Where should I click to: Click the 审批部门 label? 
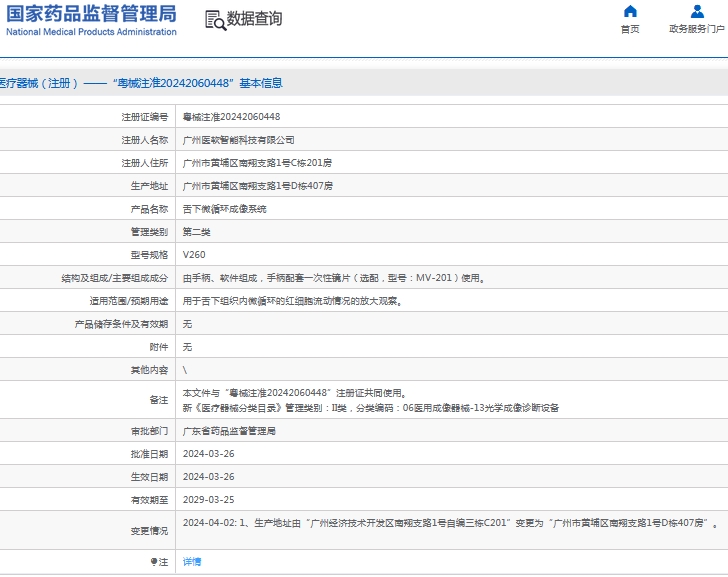149,431
